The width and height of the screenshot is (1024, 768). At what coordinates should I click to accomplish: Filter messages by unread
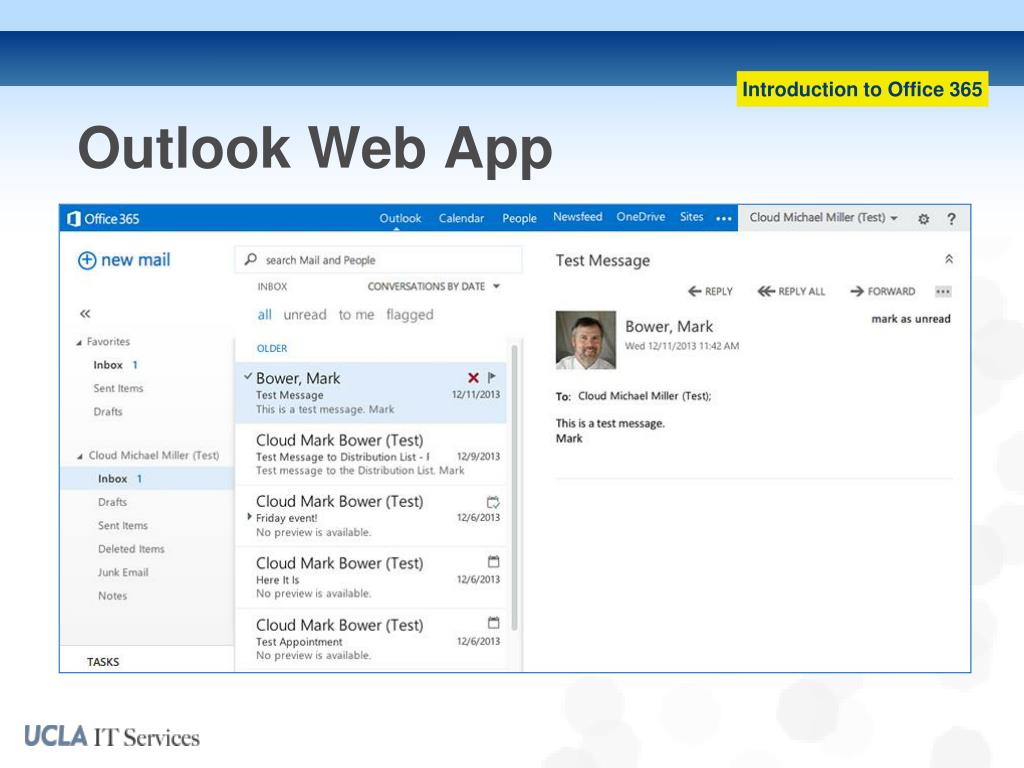point(305,315)
